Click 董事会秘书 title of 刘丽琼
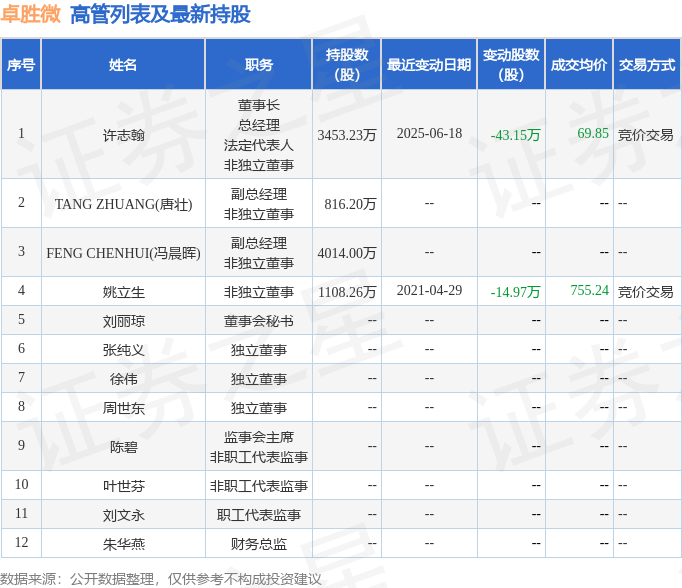682x588 pixels. point(259,321)
